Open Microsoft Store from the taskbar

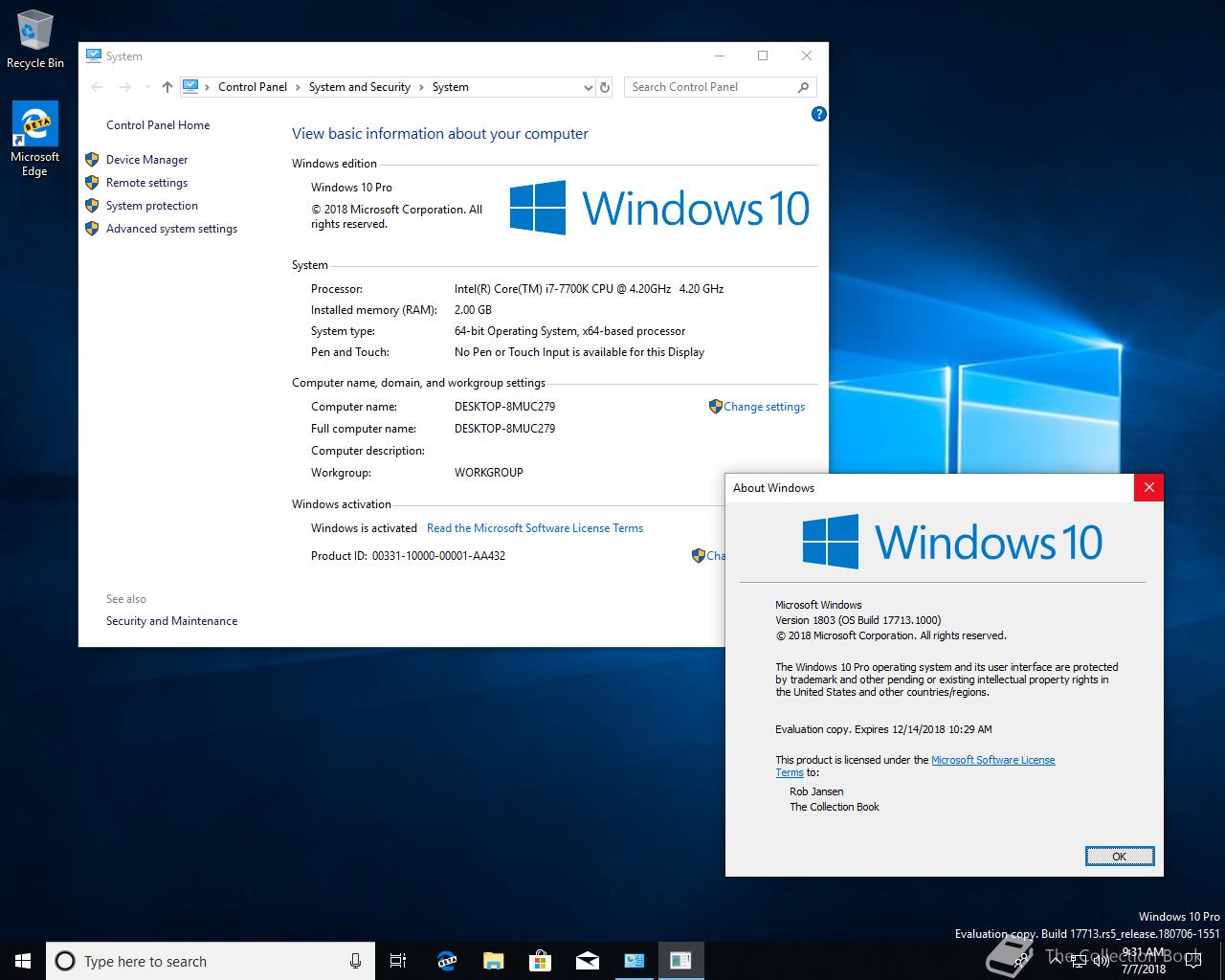(x=540, y=961)
